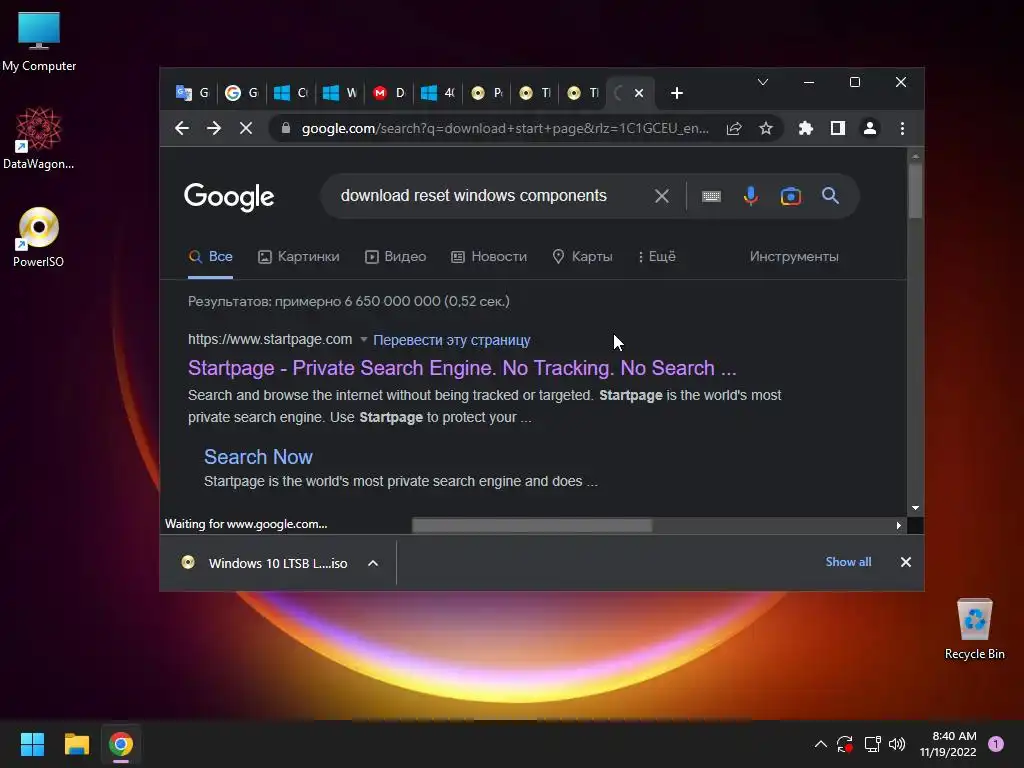1024x768 pixels.
Task: Open the Startpage Private Search Engine result
Action: 462,368
